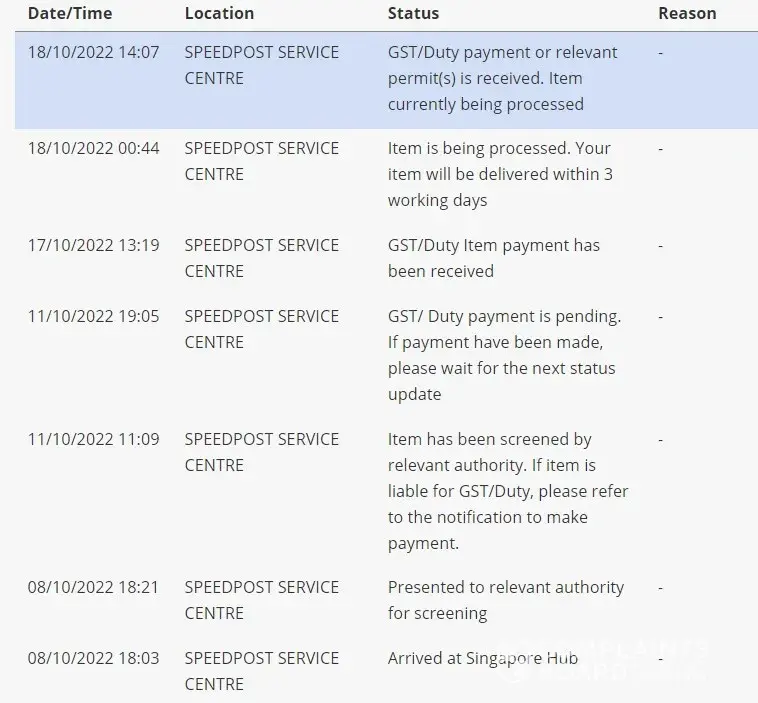
Task: Select the 18/10/2022 14:07 timestamp
Action: coord(93,52)
